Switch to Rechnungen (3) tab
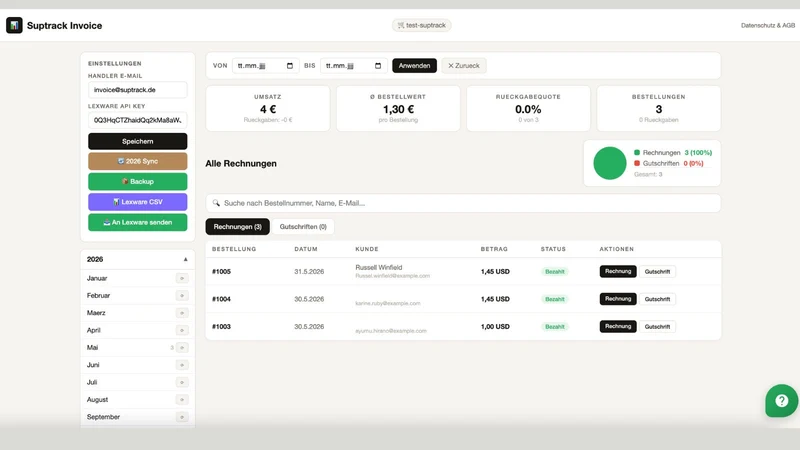The height and width of the screenshot is (450, 800). tap(237, 227)
